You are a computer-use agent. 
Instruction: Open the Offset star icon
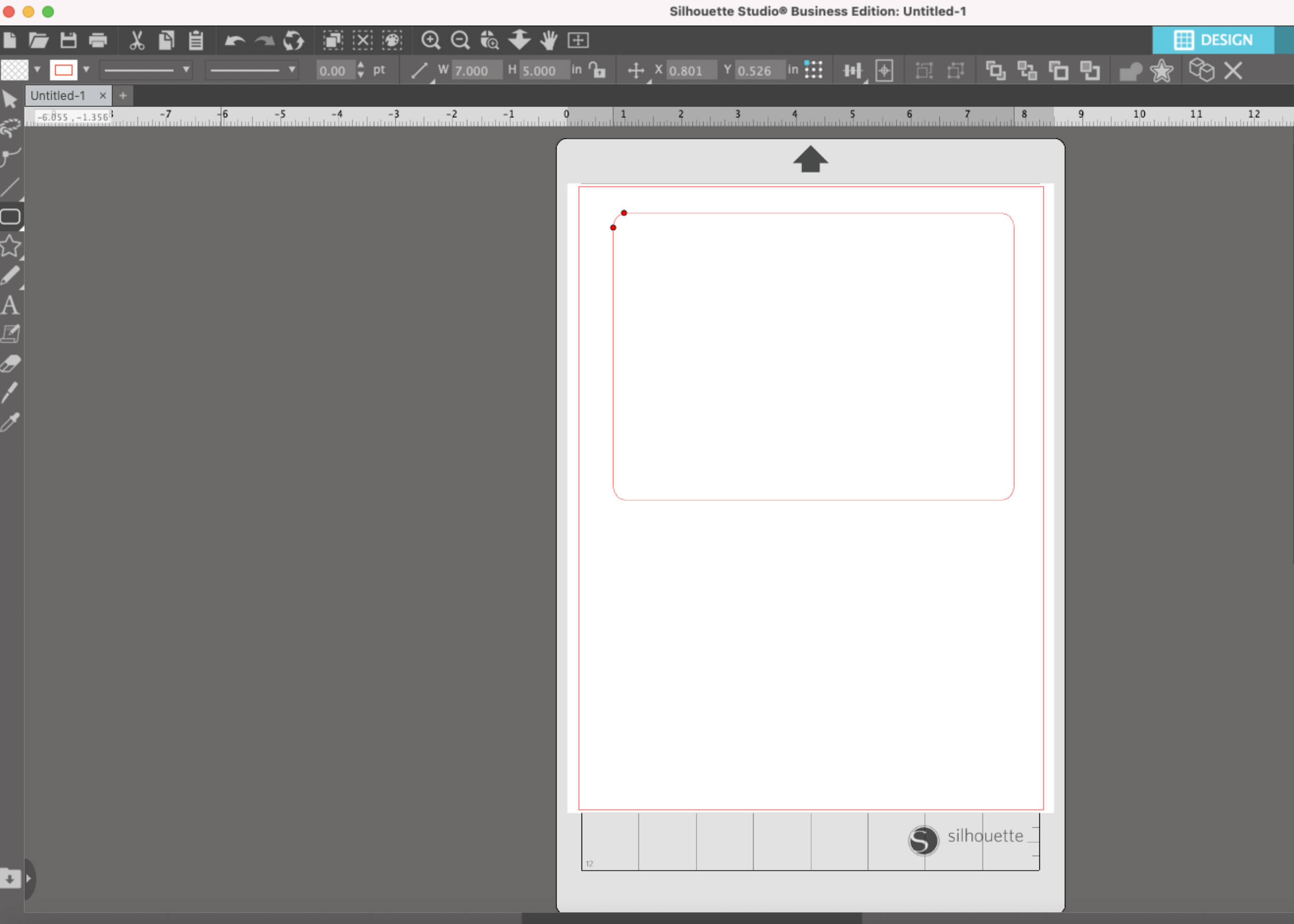click(x=1161, y=71)
